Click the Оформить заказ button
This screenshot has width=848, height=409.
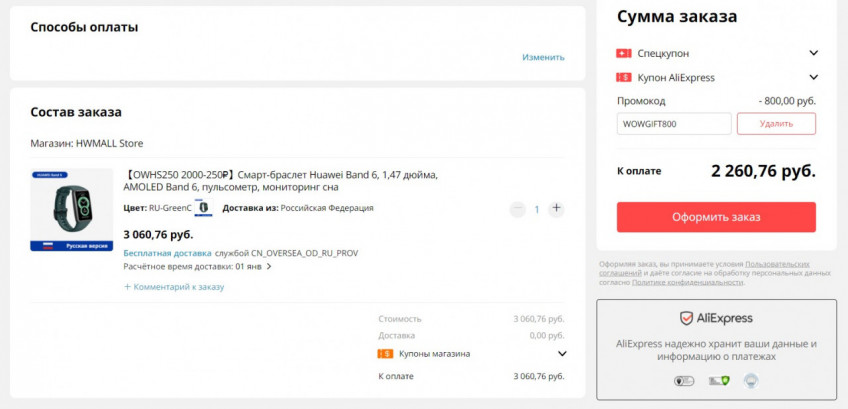point(716,217)
